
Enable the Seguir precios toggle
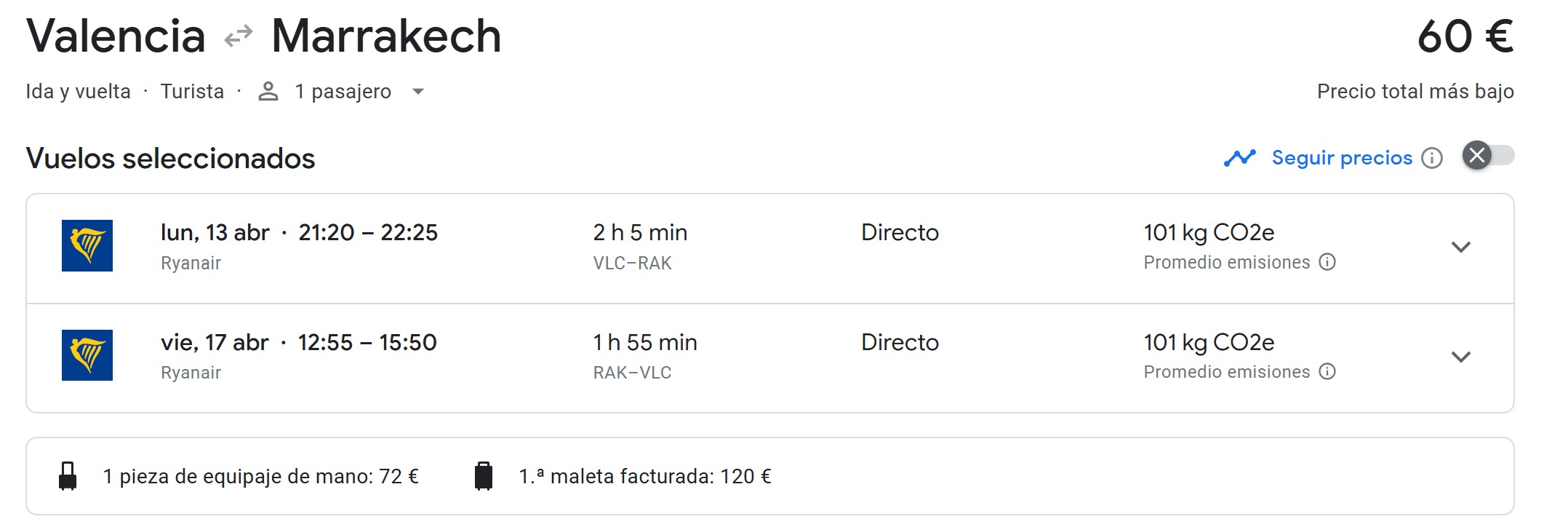pyautogui.click(x=1488, y=156)
